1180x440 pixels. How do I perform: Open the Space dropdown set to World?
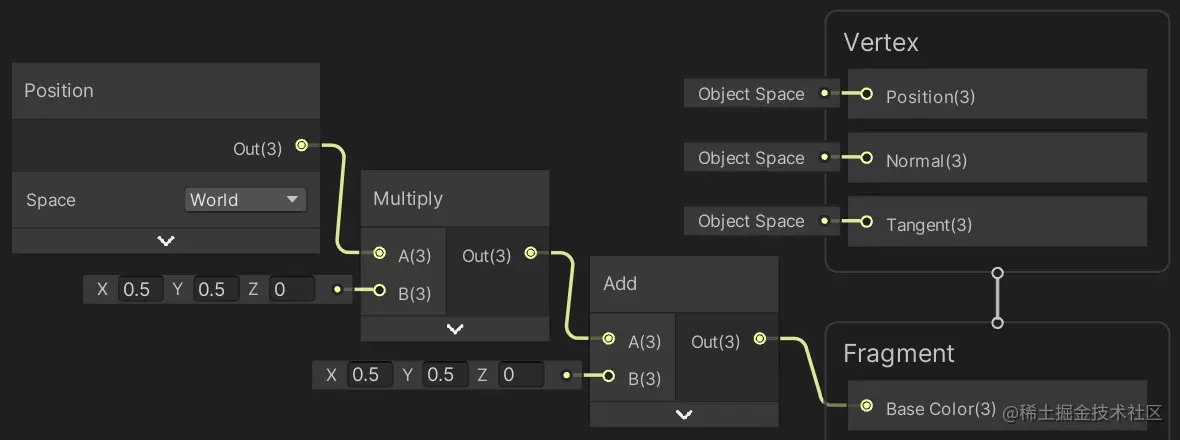[x=245, y=199]
